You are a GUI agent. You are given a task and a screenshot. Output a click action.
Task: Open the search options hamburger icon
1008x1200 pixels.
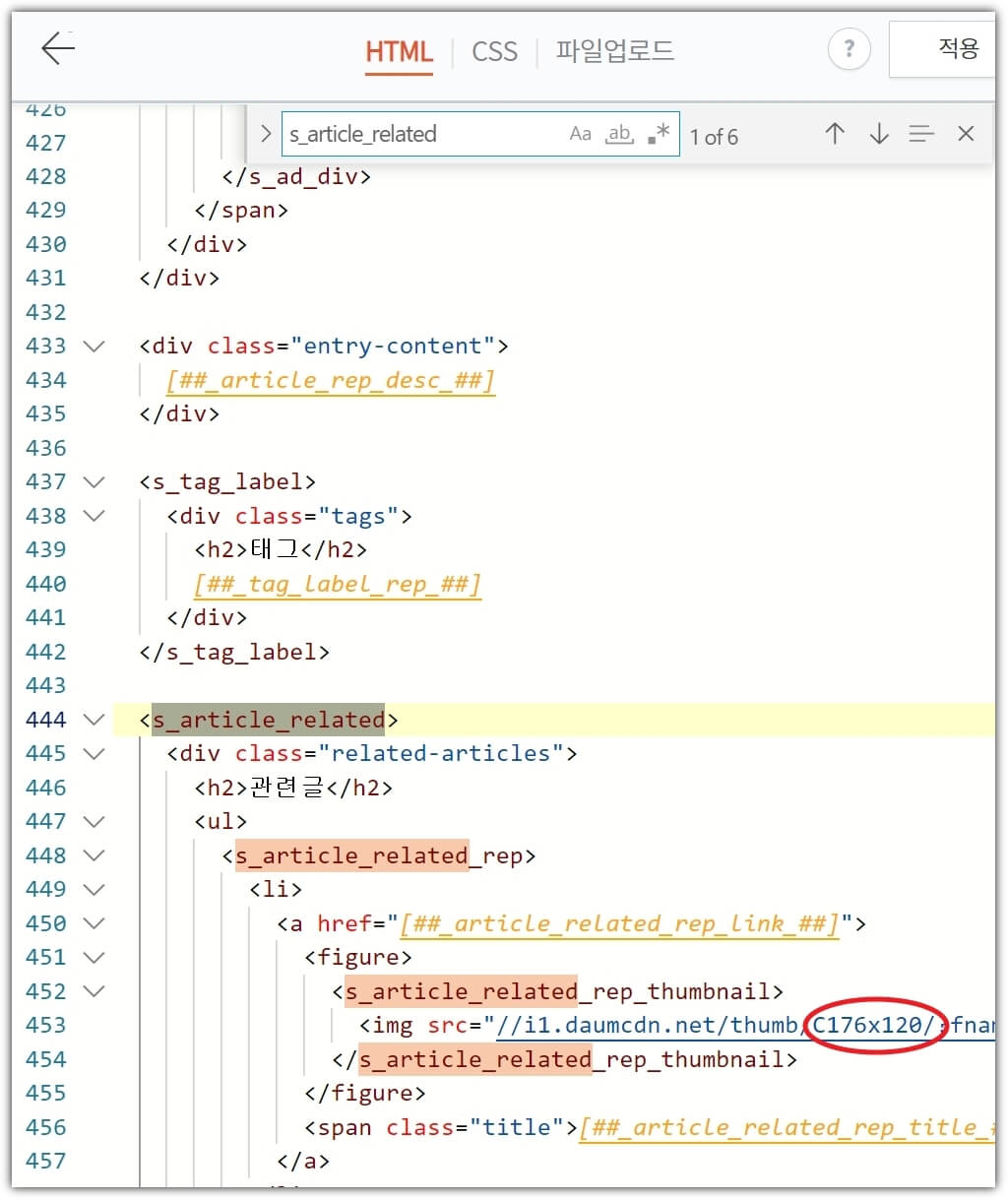click(x=920, y=134)
